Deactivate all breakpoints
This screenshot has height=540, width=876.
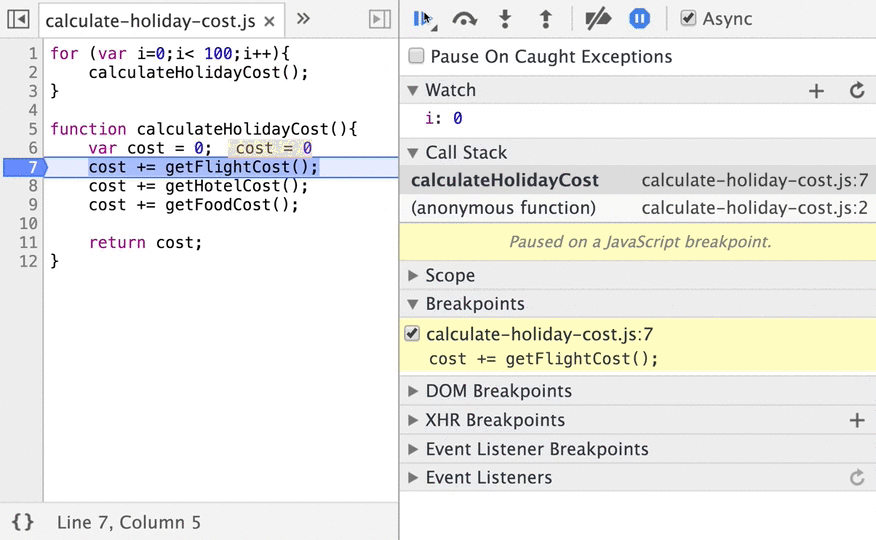click(x=597, y=19)
